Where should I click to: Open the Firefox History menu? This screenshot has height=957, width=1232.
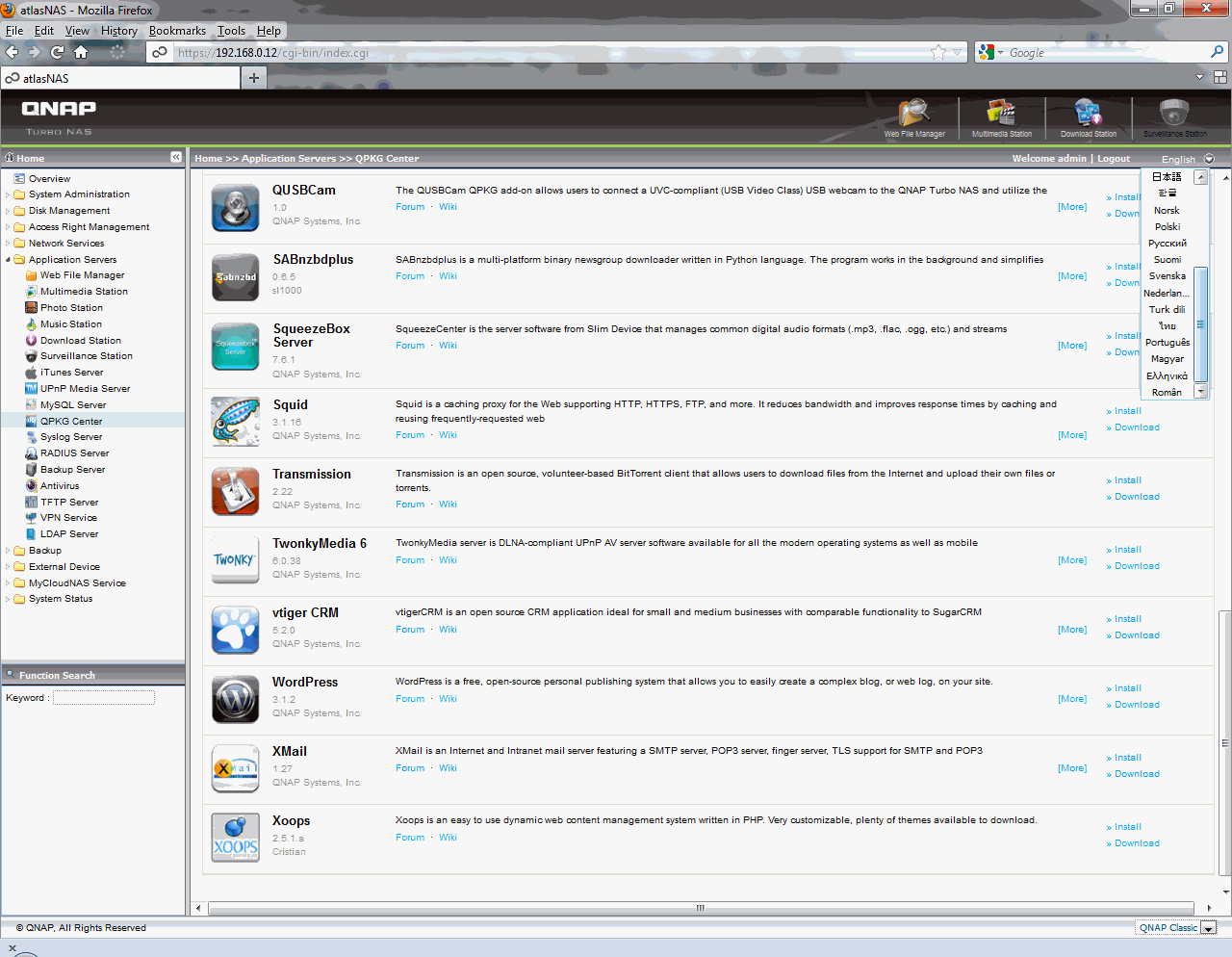pos(119,31)
